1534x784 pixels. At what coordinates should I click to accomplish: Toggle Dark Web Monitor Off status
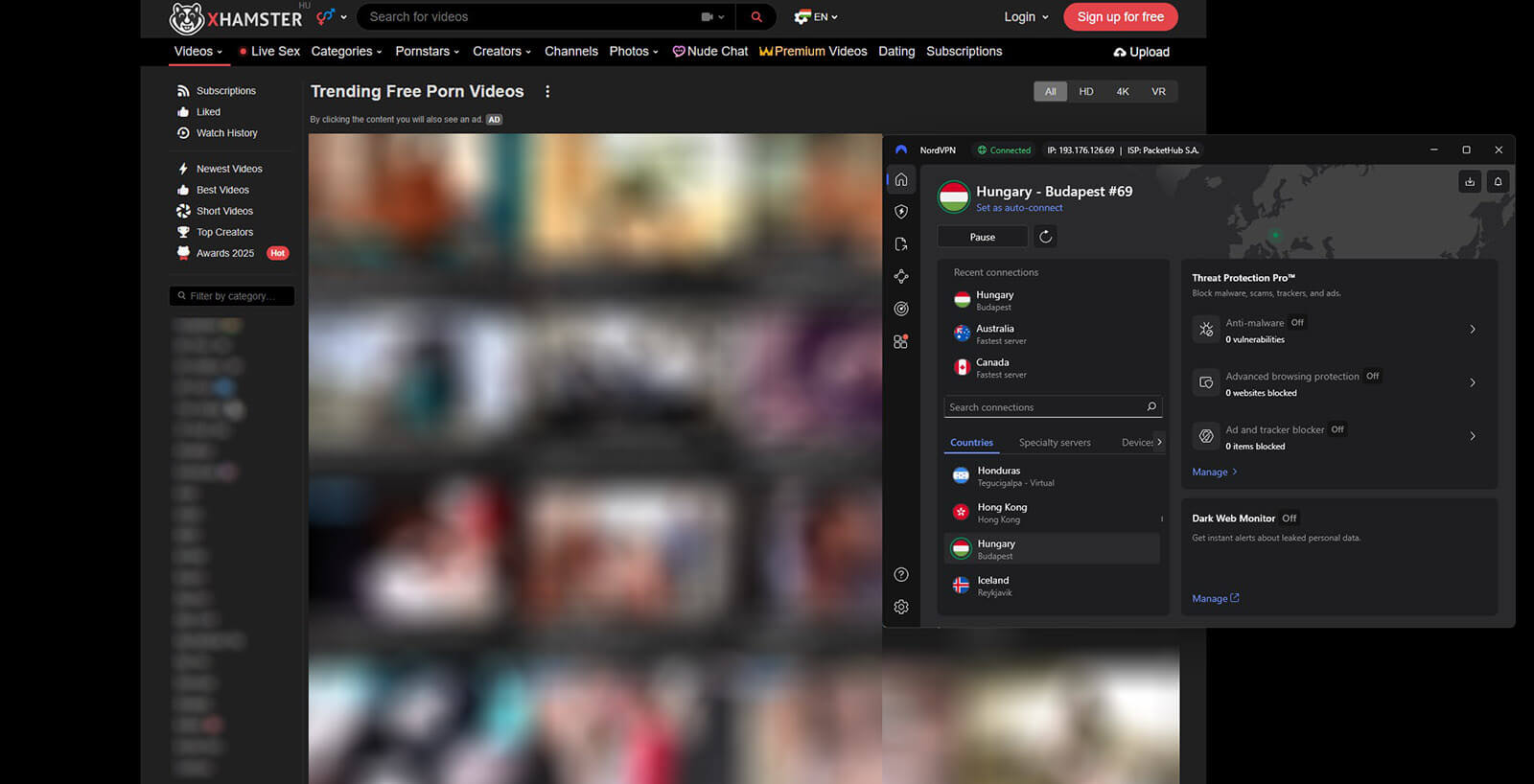pos(1290,519)
